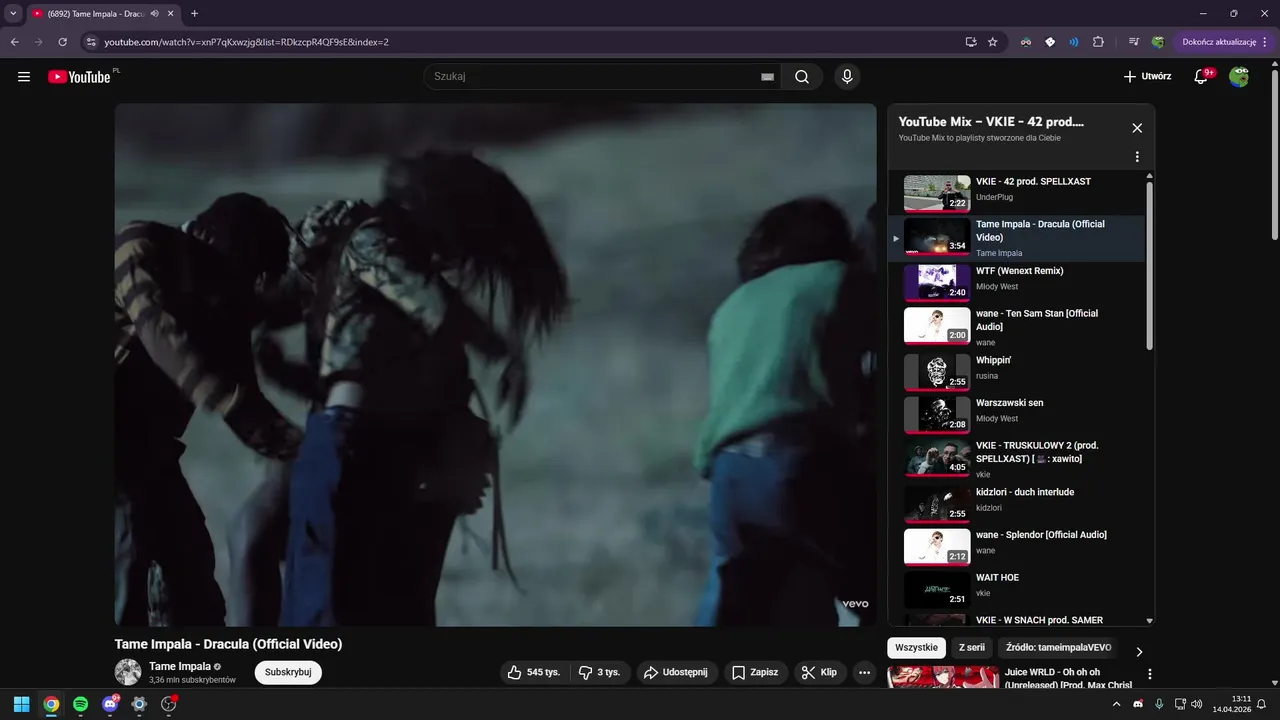Show more filter chips with right arrow
1280x720 pixels.
pos(1139,652)
